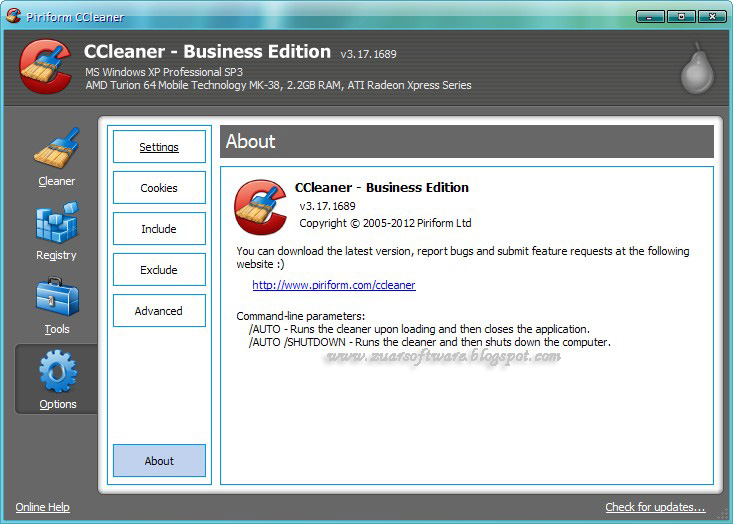Open the Registry section cubes icon

tap(57, 223)
